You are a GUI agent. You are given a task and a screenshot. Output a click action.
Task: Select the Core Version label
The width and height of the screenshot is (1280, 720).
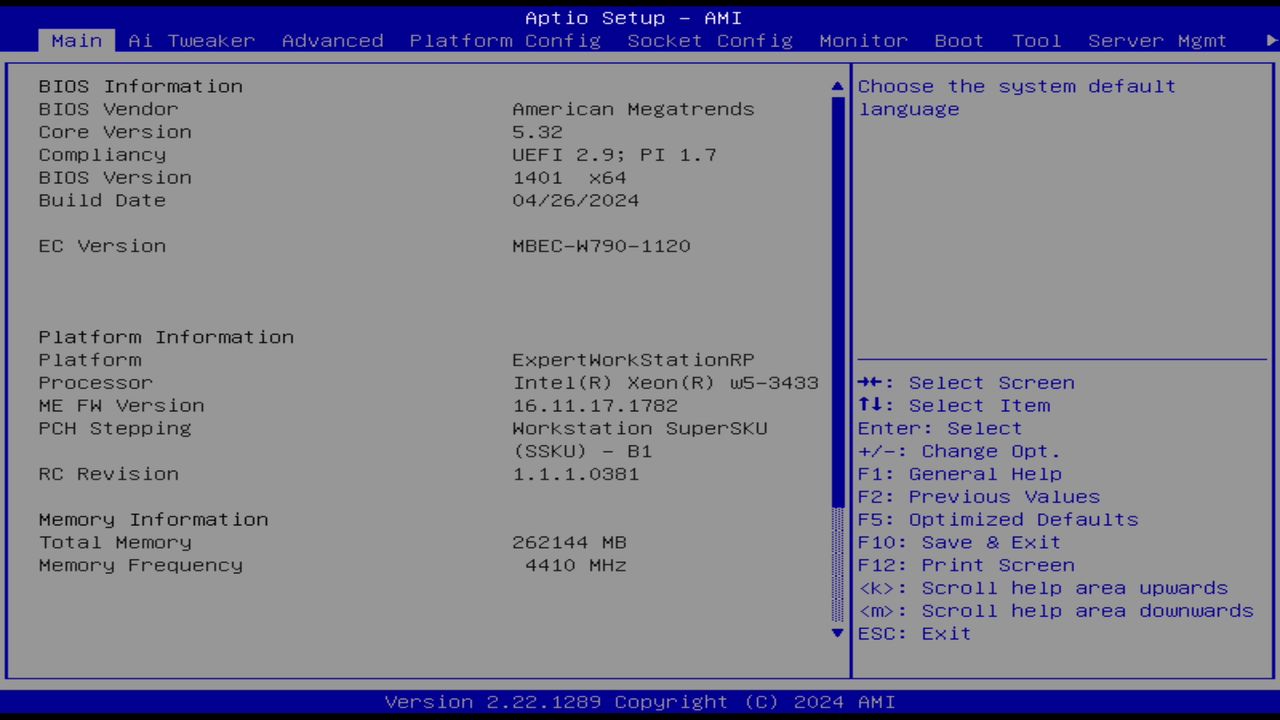pyautogui.click(x=115, y=132)
